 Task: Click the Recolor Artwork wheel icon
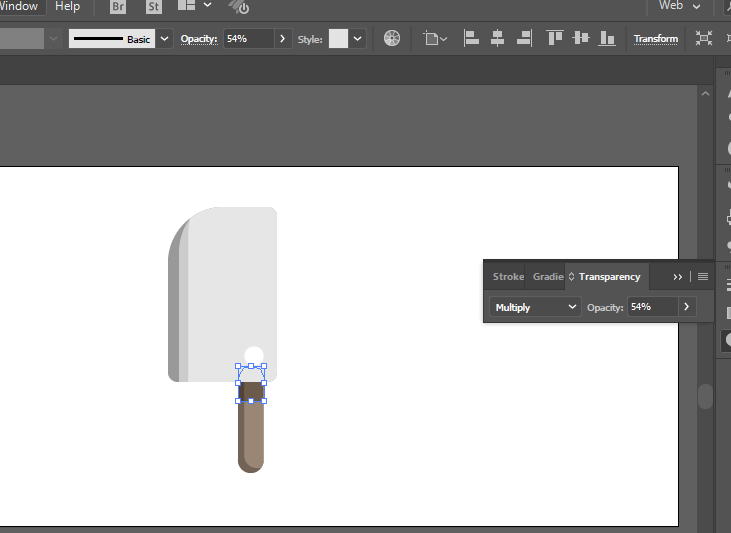tap(392, 39)
